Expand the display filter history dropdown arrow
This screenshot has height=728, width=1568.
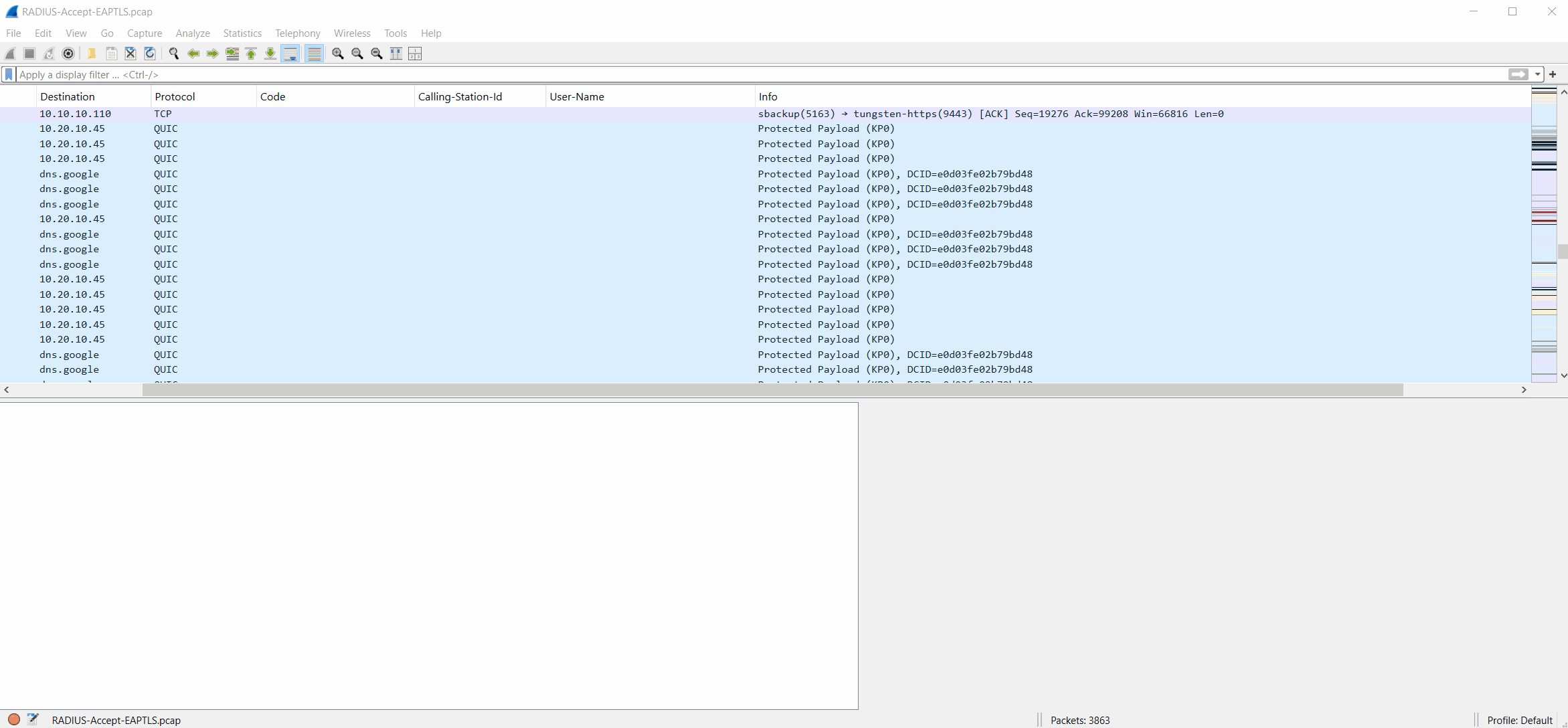pos(1538,74)
